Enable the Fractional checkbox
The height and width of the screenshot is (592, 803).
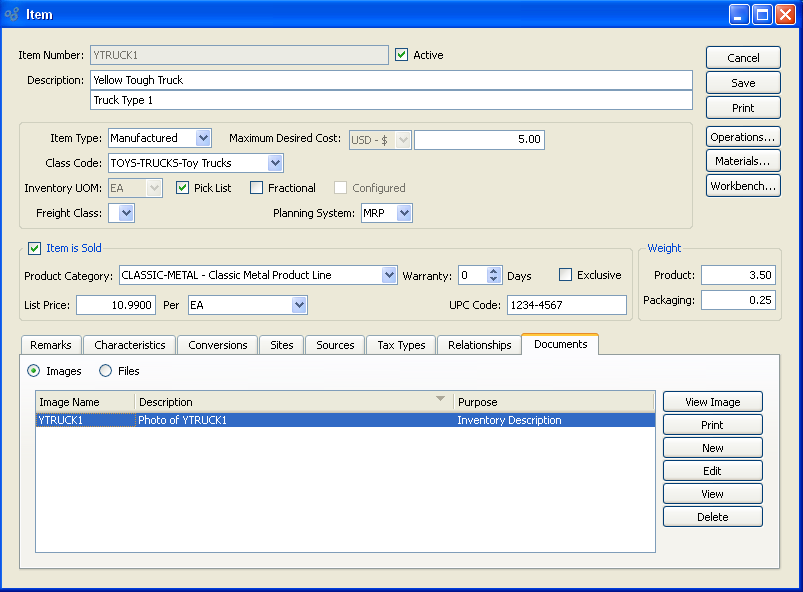pos(256,188)
